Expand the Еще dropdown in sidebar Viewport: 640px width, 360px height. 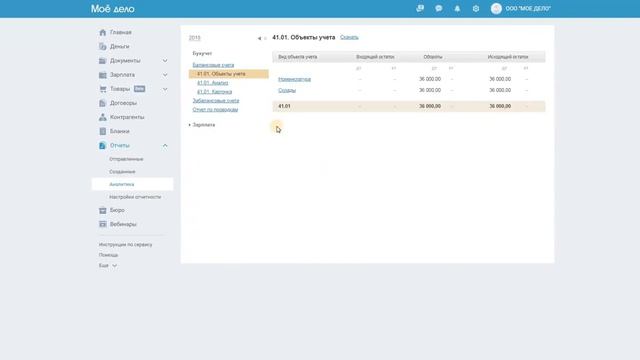108,265
